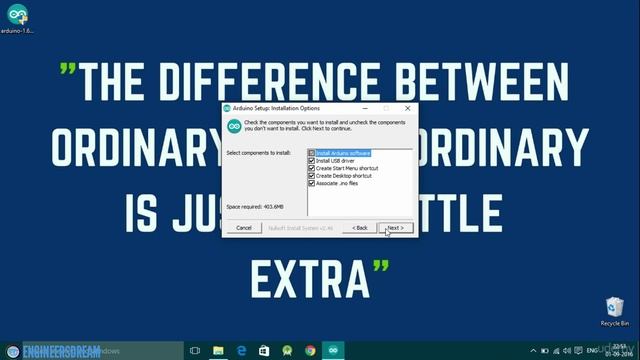Open the volume control tray icon
Image resolution: width=640 pixels, height=360 pixels.
point(567,351)
